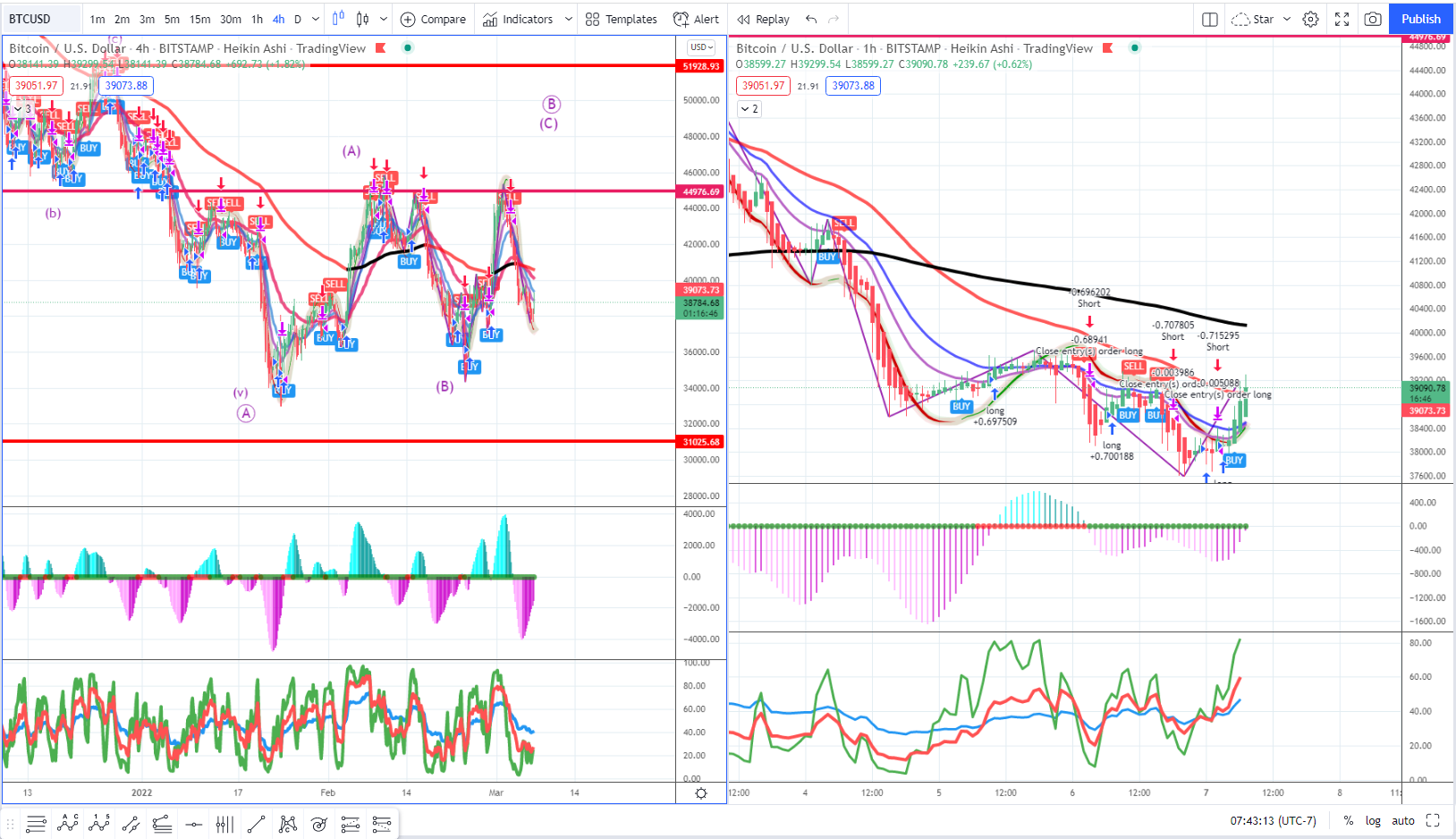The image size is (1456, 839).
Task: Click the left chart market status dot
Action: pyautogui.click(x=408, y=47)
